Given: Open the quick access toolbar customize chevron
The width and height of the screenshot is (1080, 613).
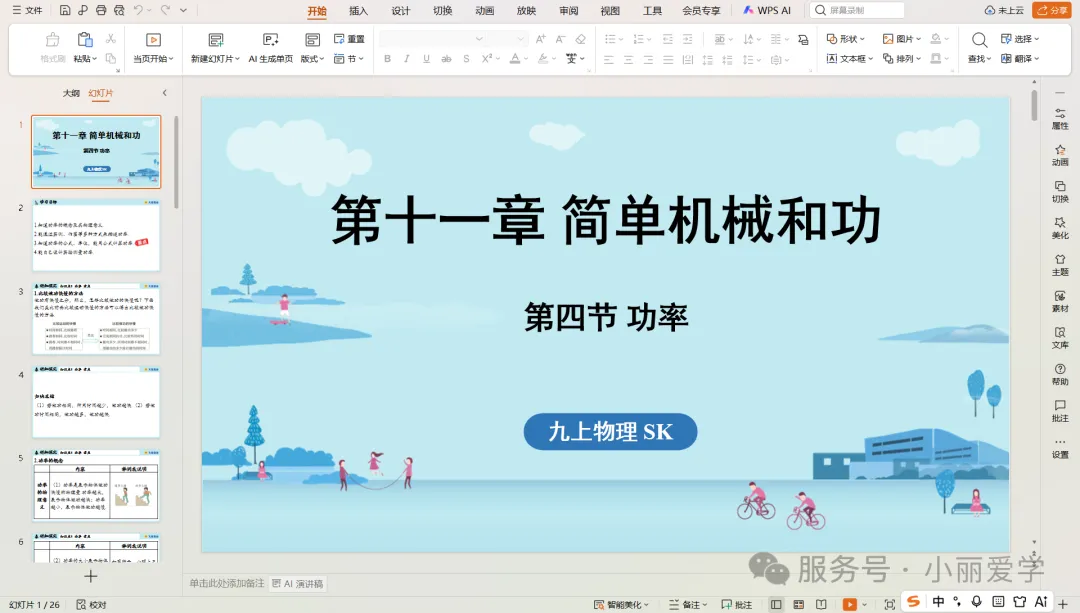Looking at the screenshot, I should (x=183, y=10).
